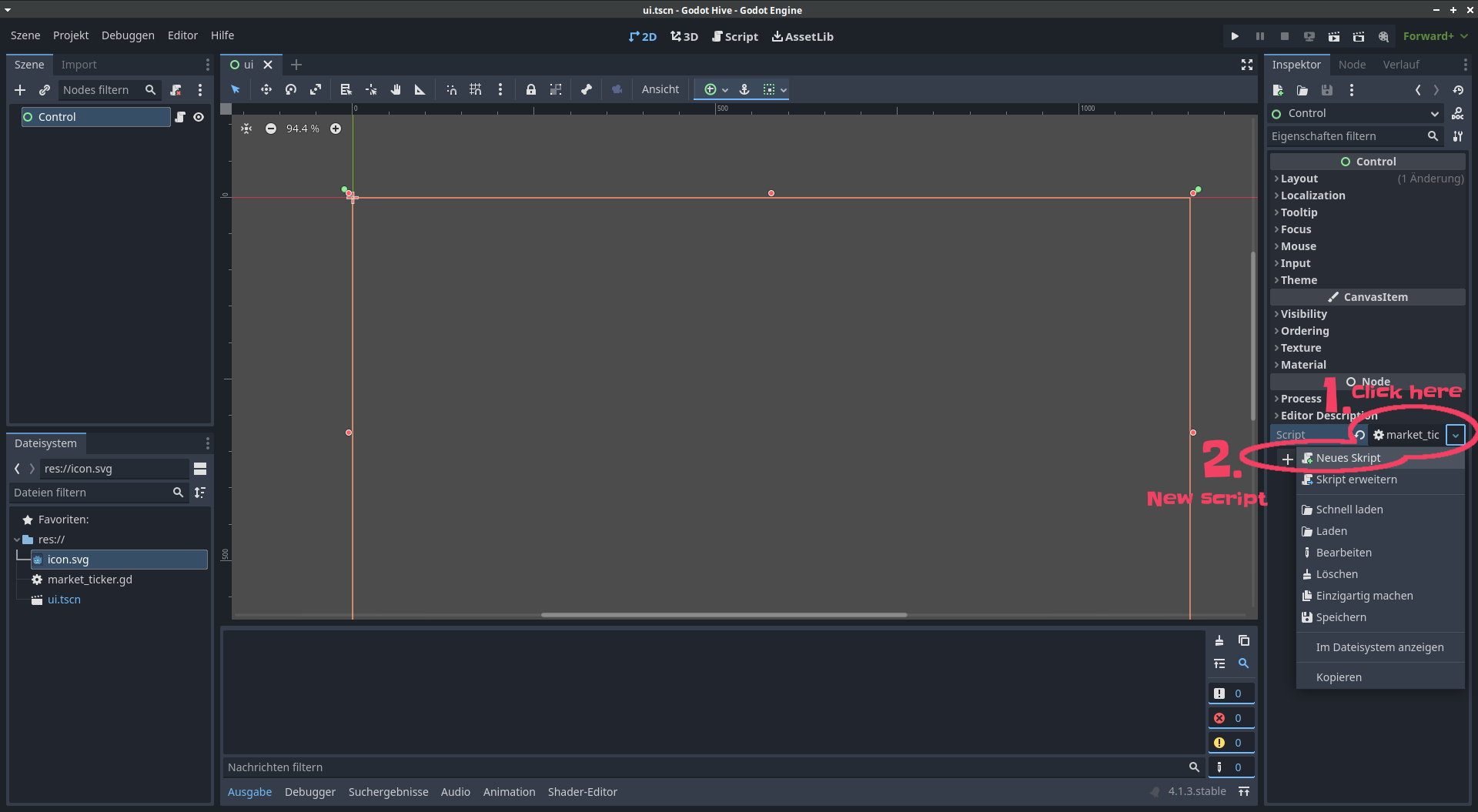Viewport: 1478px width, 812px height.
Task: Toggle error messages filter in output
Action: 1230,718
